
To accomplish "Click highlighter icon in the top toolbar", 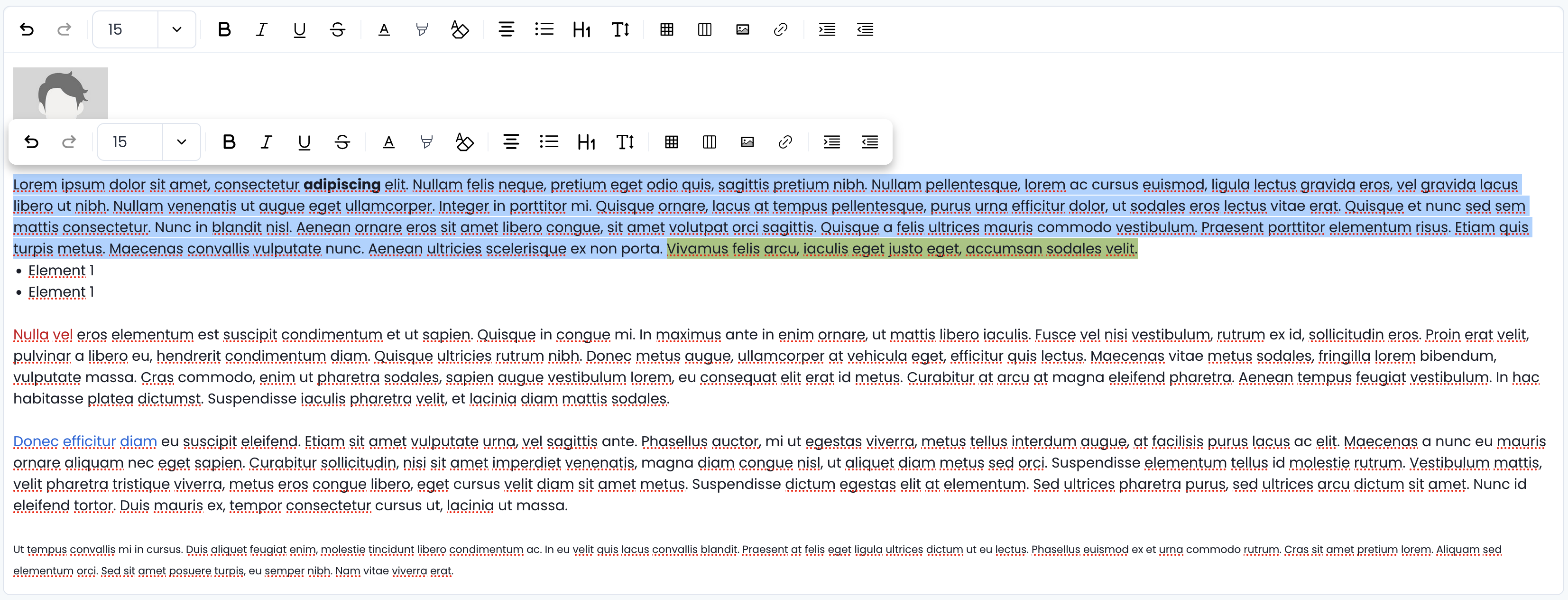I will tap(421, 29).
